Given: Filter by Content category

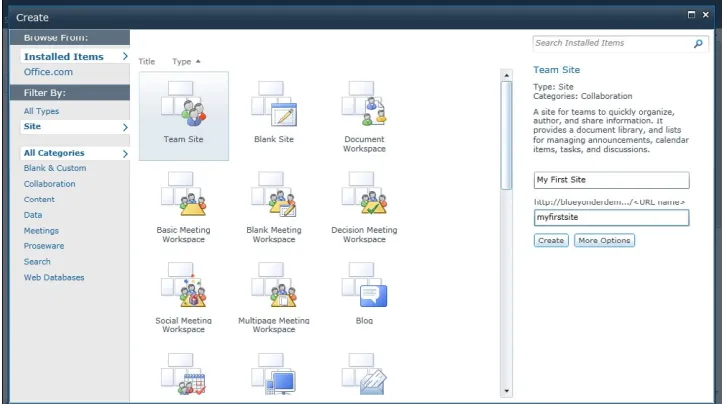Looking at the screenshot, I should point(39,199).
